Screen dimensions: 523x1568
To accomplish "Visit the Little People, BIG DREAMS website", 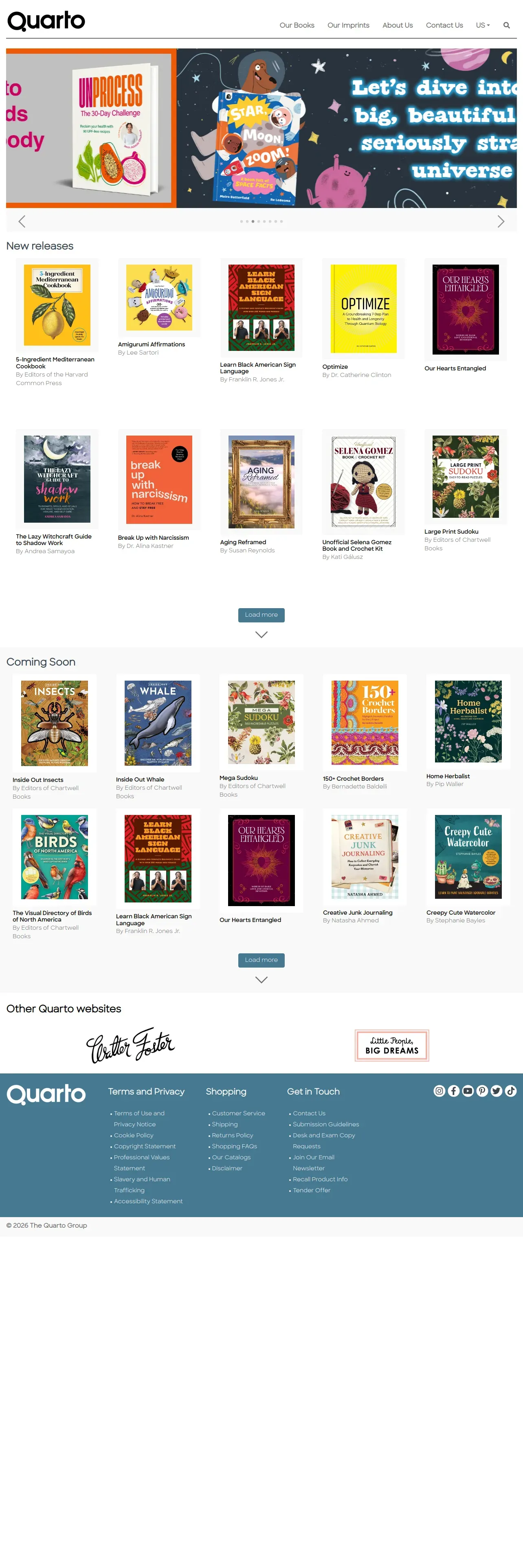I will [392, 1045].
